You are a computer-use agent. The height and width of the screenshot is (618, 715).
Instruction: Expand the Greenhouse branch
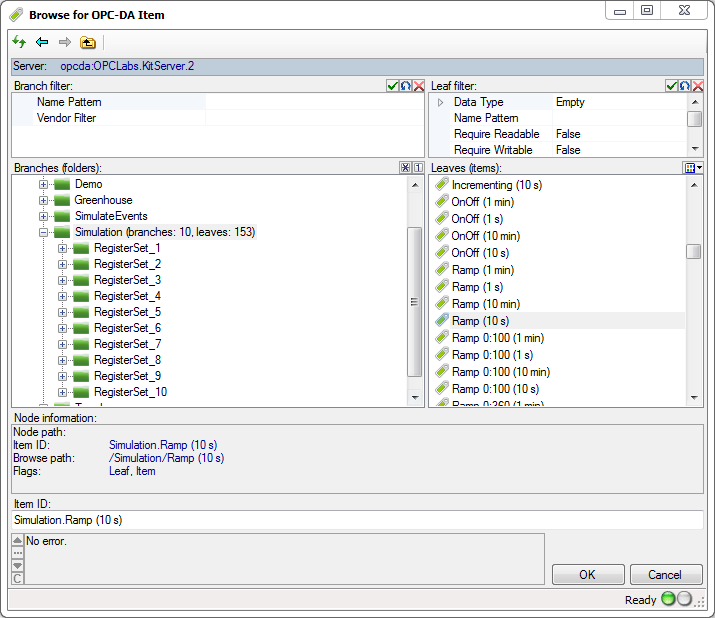(44, 200)
